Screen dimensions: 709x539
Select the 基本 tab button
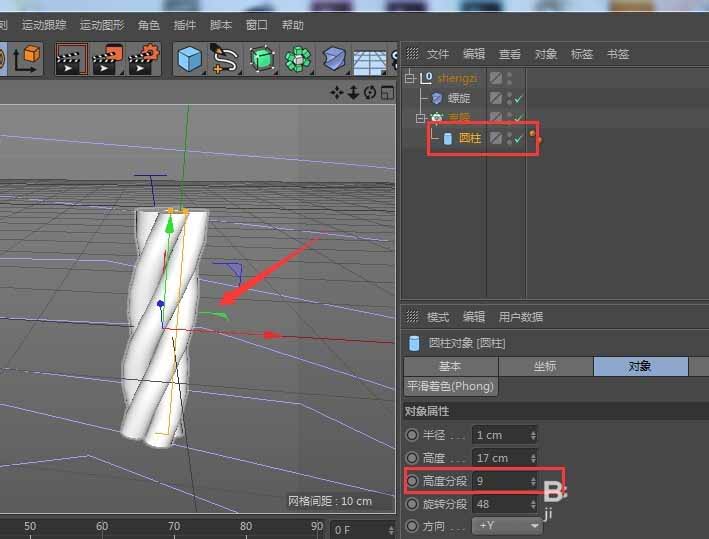click(x=450, y=366)
